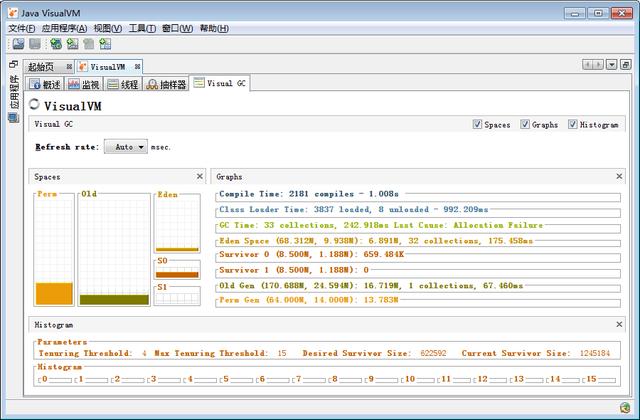Open the document list dropdown arrow
The image size is (640, 420).
tap(611, 64)
